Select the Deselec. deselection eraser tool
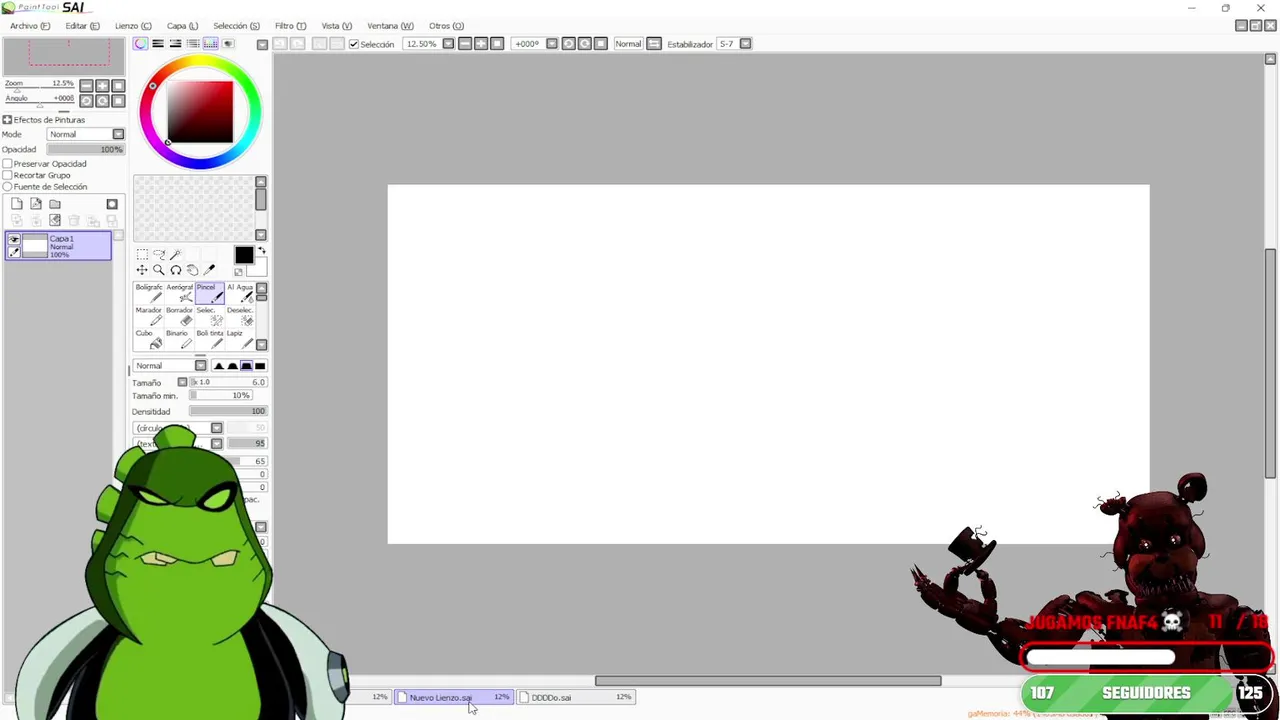 (x=240, y=316)
